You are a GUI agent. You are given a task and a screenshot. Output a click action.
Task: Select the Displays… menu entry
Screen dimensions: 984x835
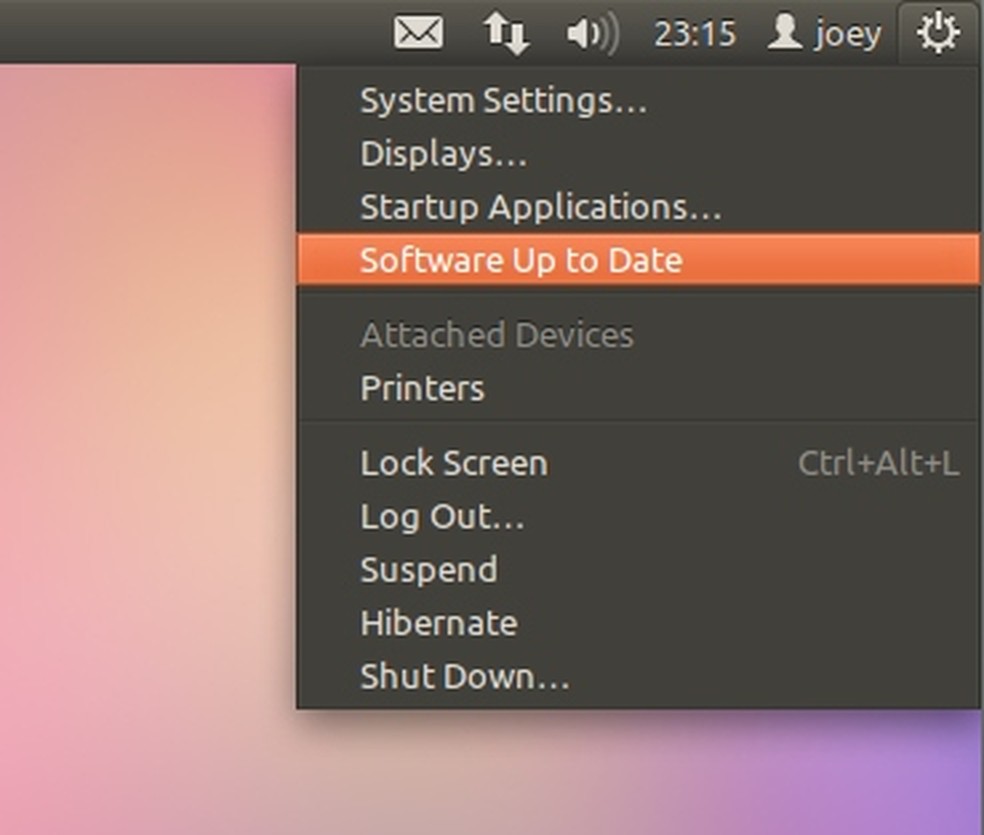(x=443, y=154)
